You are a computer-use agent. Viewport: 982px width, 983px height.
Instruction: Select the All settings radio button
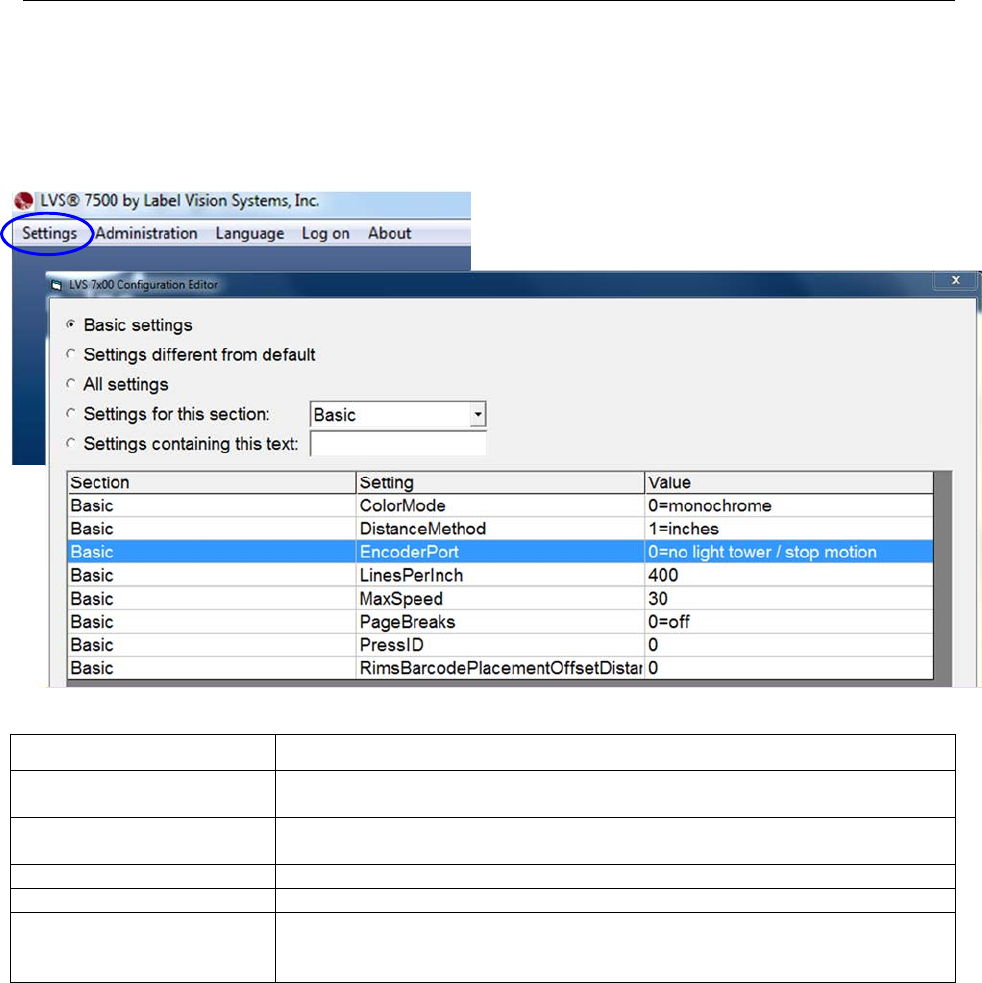pyautogui.click(x=71, y=384)
